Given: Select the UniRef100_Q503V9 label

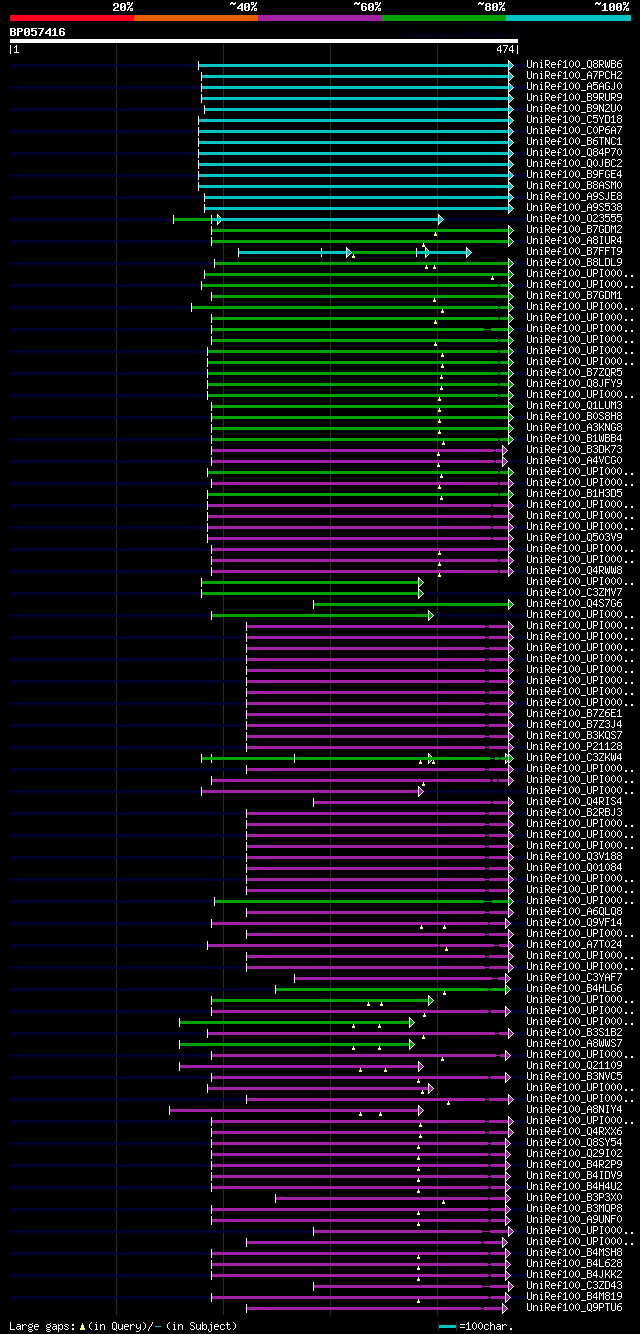Looking at the screenshot, I should (574, 537).
